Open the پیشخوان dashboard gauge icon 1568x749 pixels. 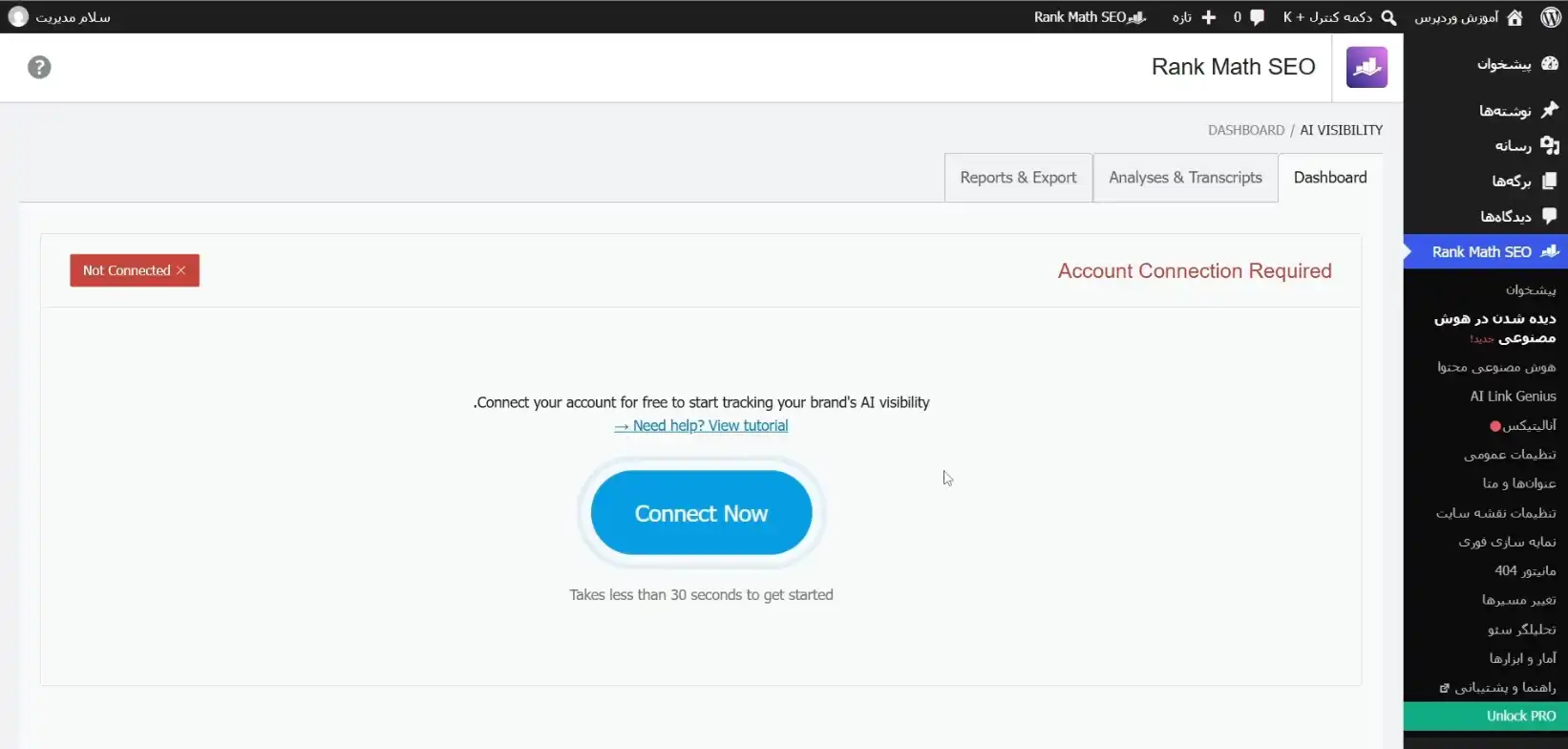tap(1549, 64)
